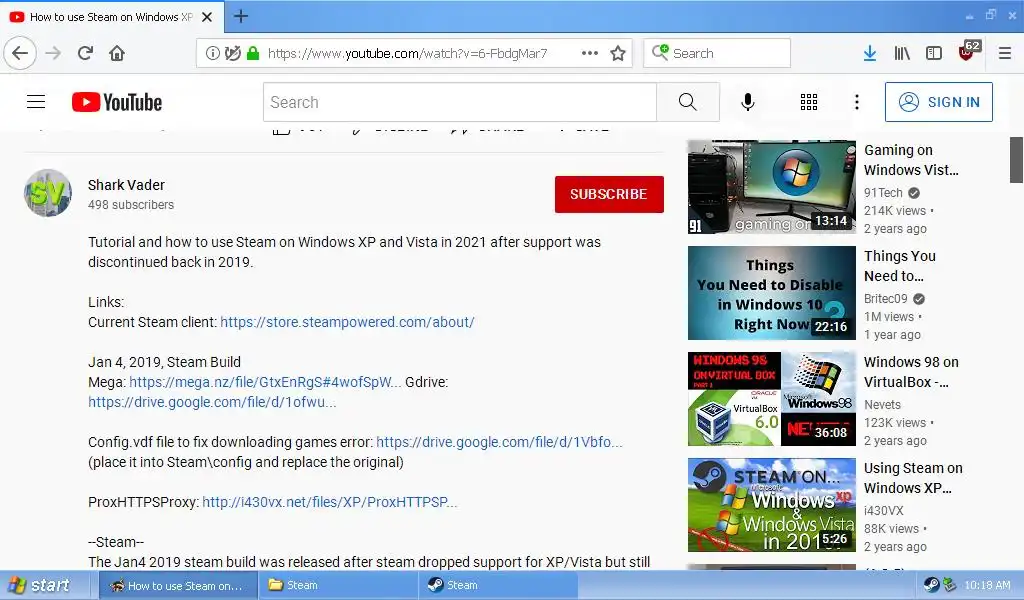Click the i430VX channel name
This screenshot has height=600, width=1024.
pos(884,511)
